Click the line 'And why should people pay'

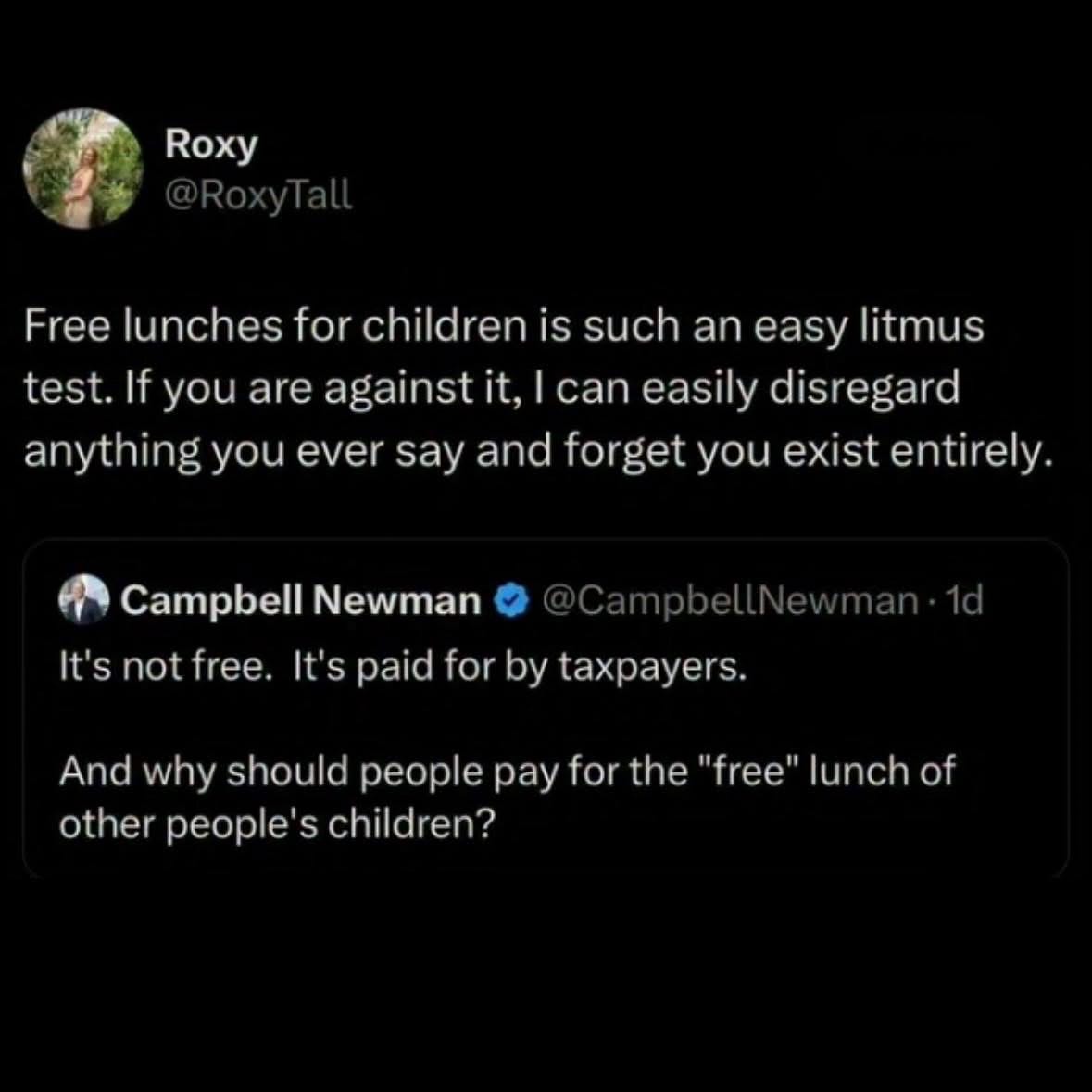507,772
